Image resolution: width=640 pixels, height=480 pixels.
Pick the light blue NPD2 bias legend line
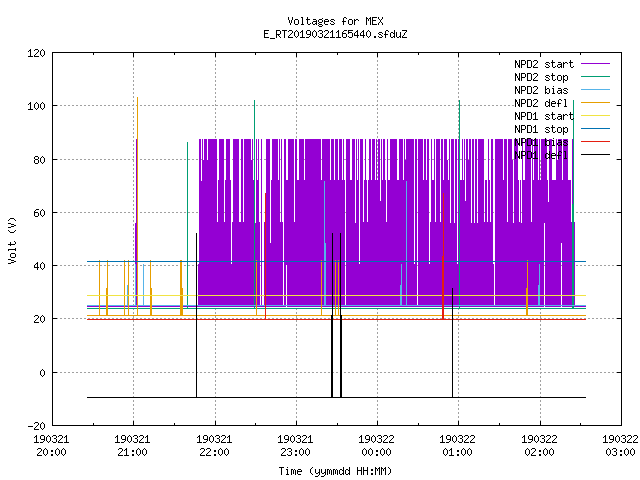595,89
